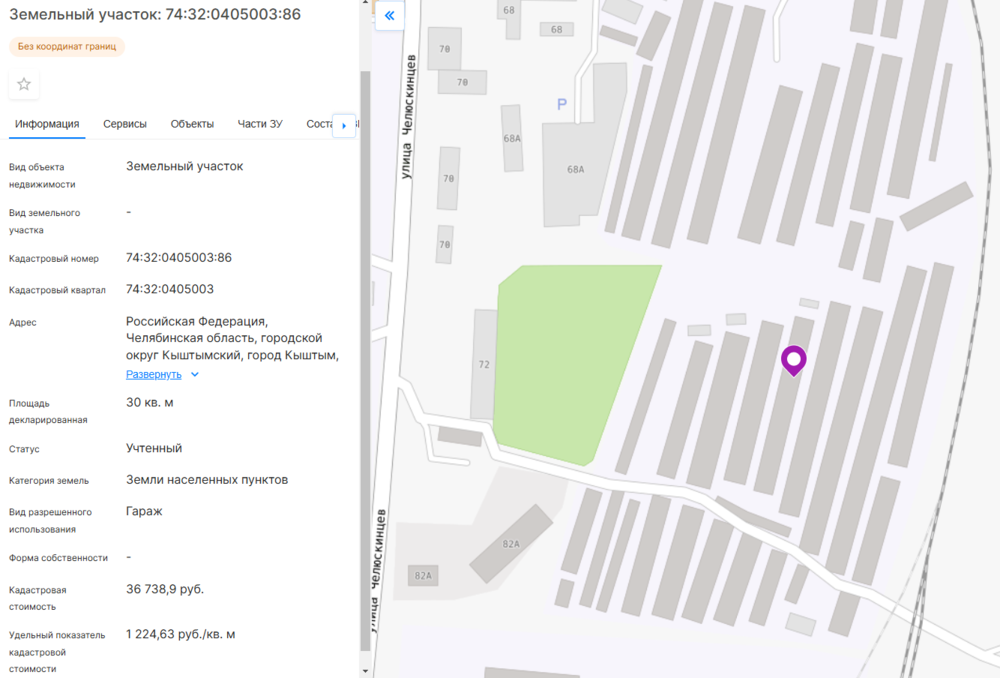Click the Гараж permitted use value

(x=144, y=511)
